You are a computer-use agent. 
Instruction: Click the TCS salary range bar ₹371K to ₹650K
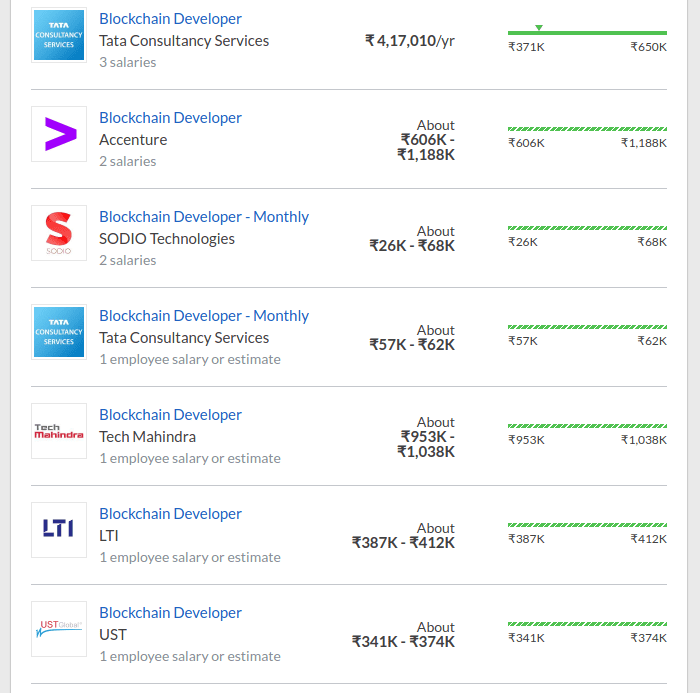click(x=587, y=33)
